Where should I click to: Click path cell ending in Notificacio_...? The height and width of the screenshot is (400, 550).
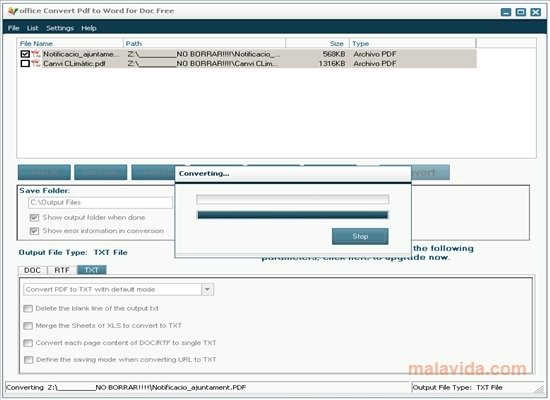pyautogui.click(x=204, y=54)
